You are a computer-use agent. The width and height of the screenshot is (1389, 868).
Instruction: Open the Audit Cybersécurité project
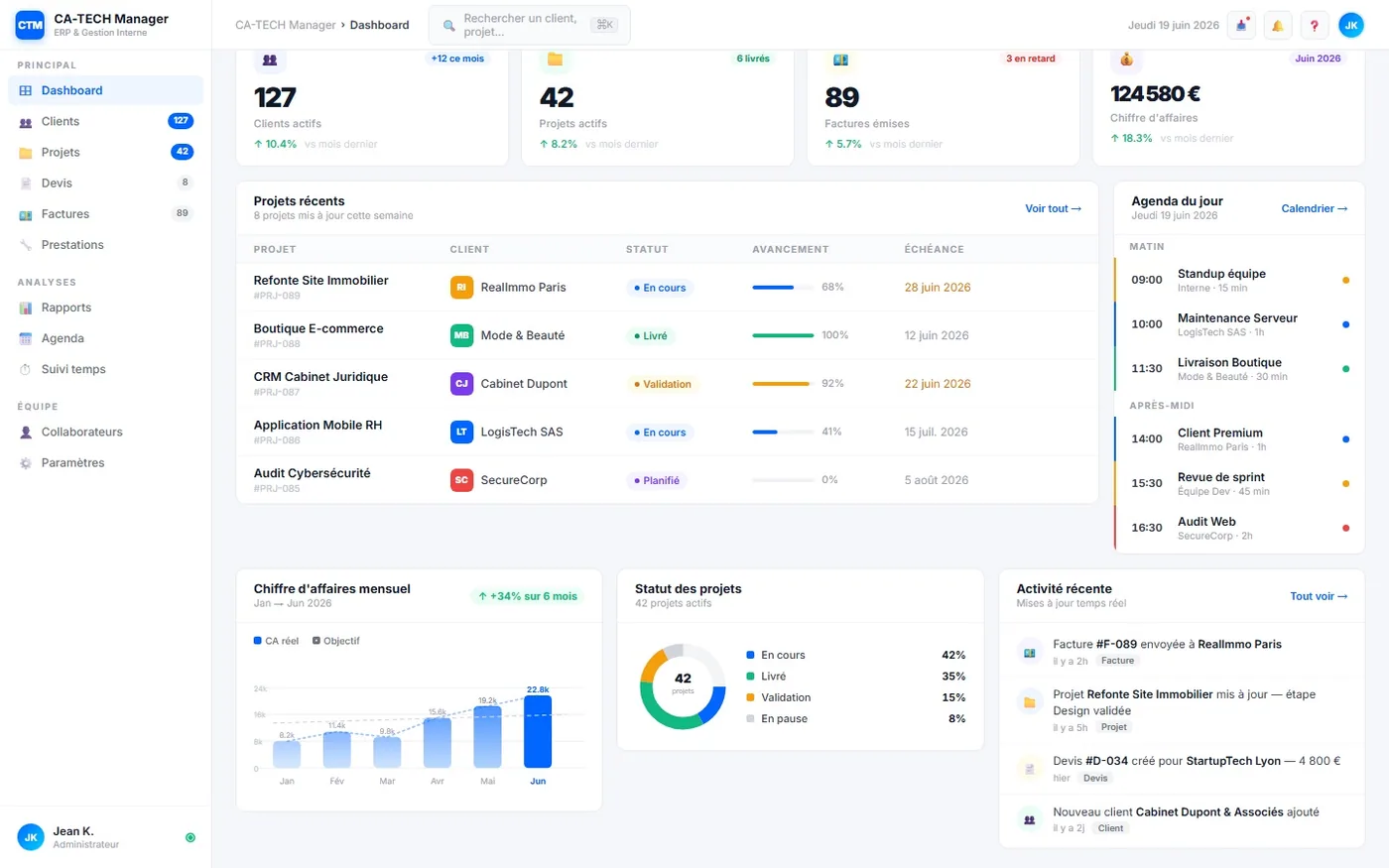coord(312,473)
